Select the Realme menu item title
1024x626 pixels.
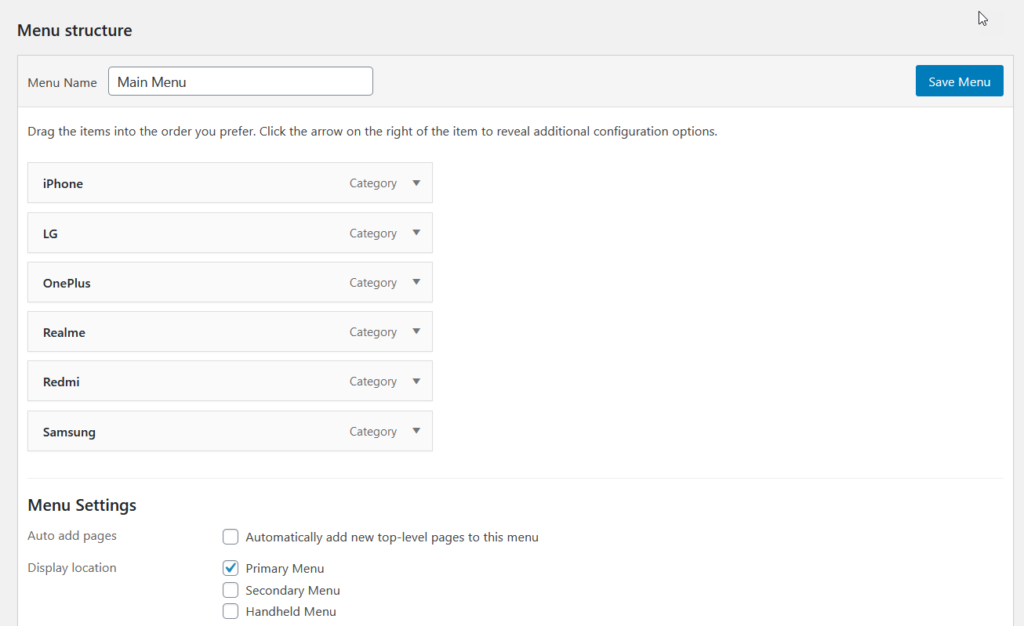click(64, 332)
